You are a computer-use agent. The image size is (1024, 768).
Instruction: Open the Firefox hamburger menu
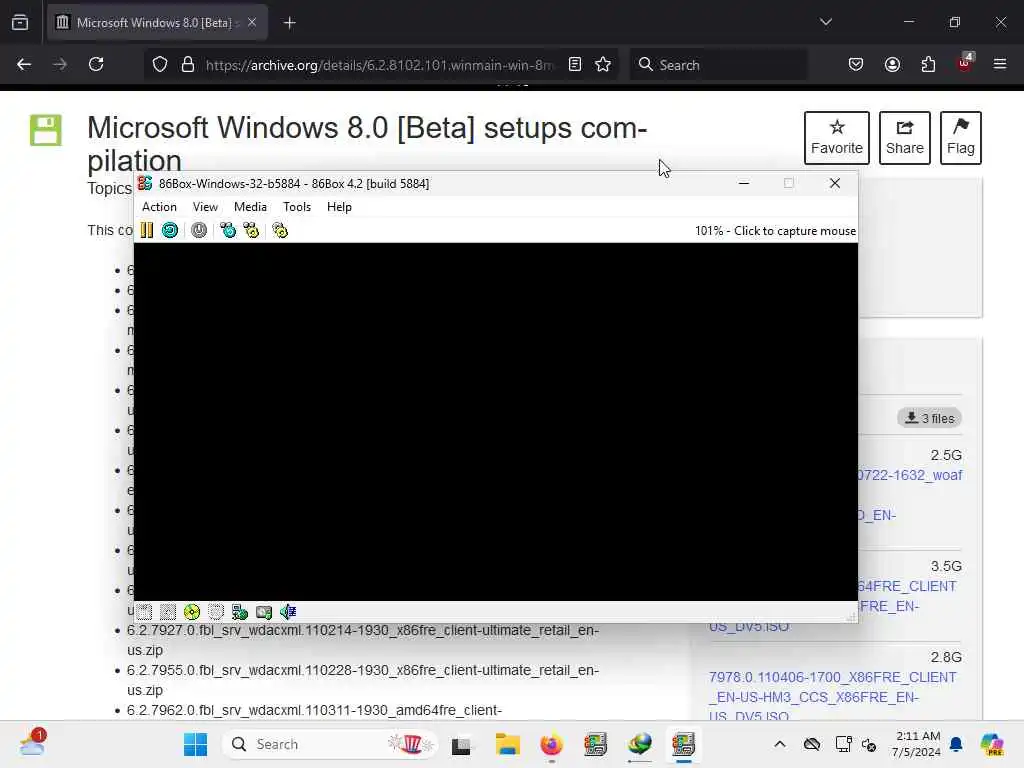coord(1000,65)
